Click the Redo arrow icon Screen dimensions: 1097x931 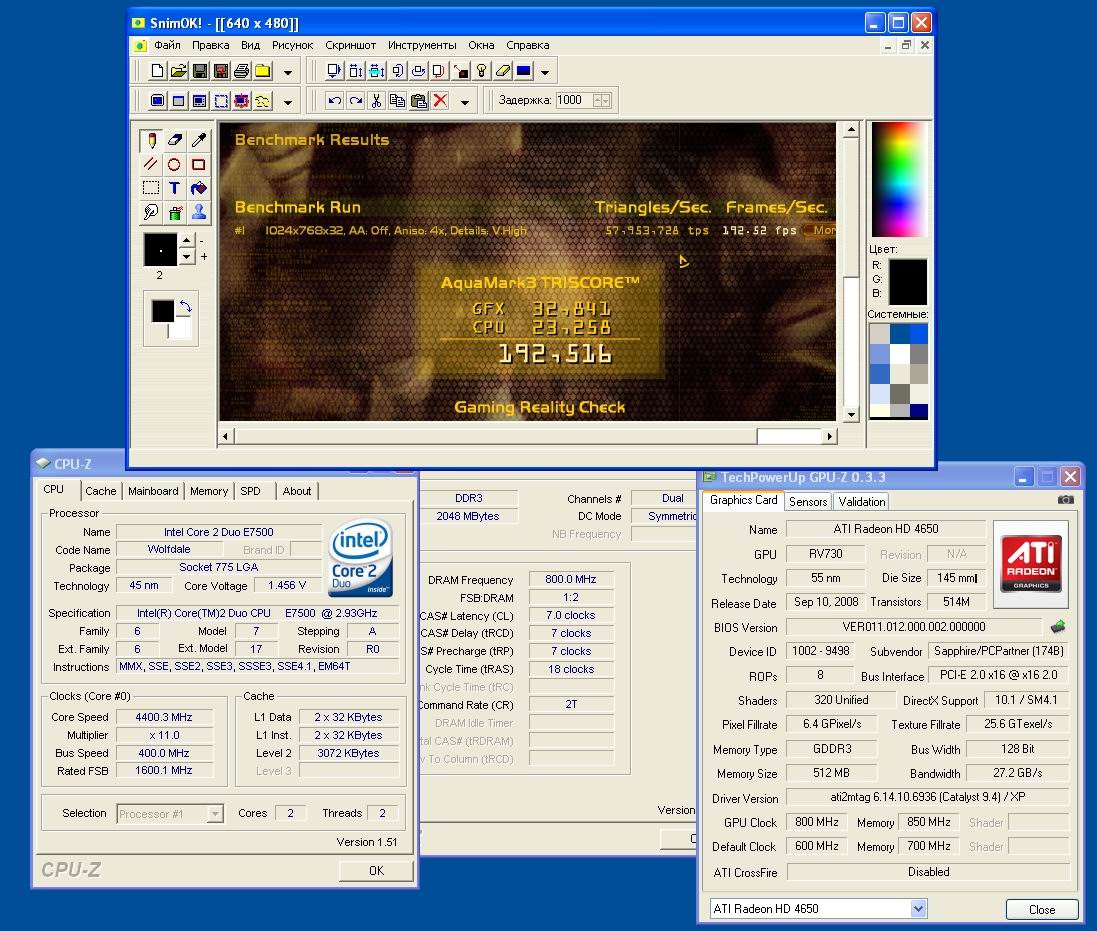(355, 101)
